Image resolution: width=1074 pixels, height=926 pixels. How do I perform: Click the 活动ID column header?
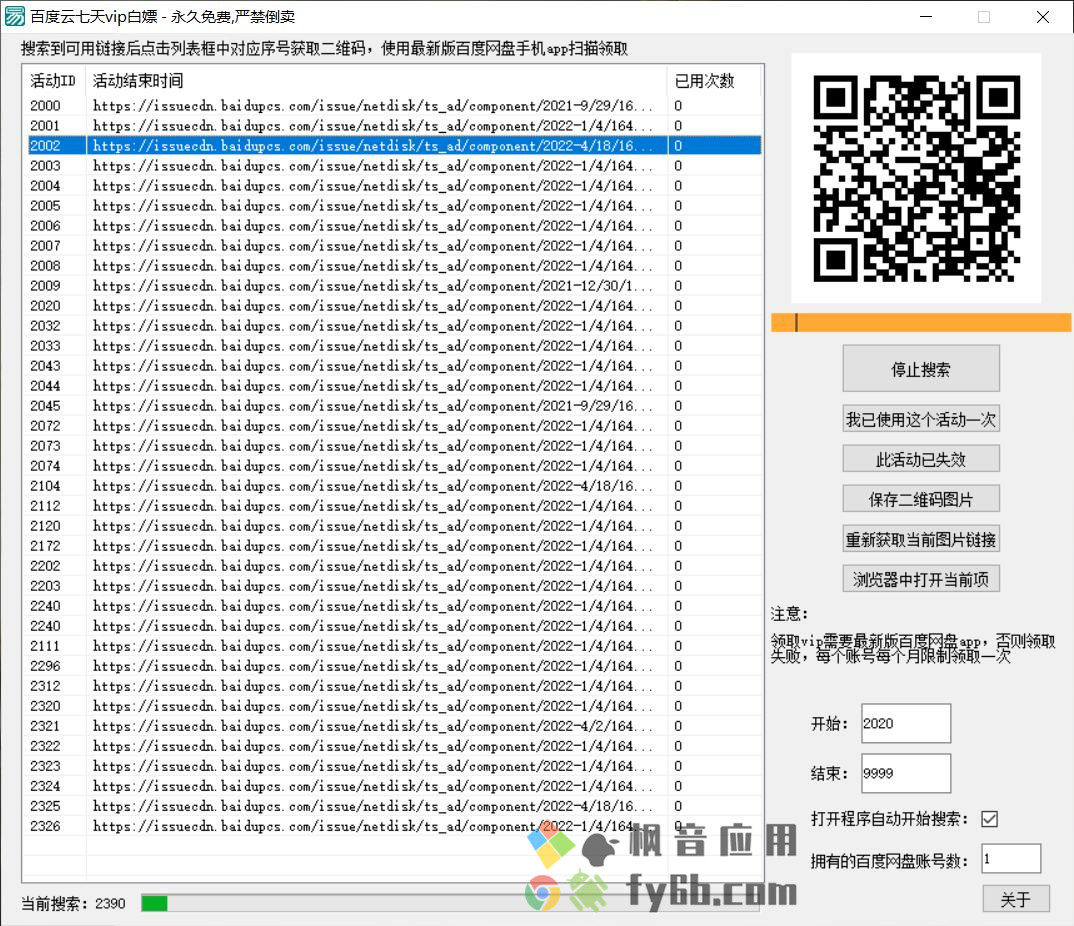(53, 81)
